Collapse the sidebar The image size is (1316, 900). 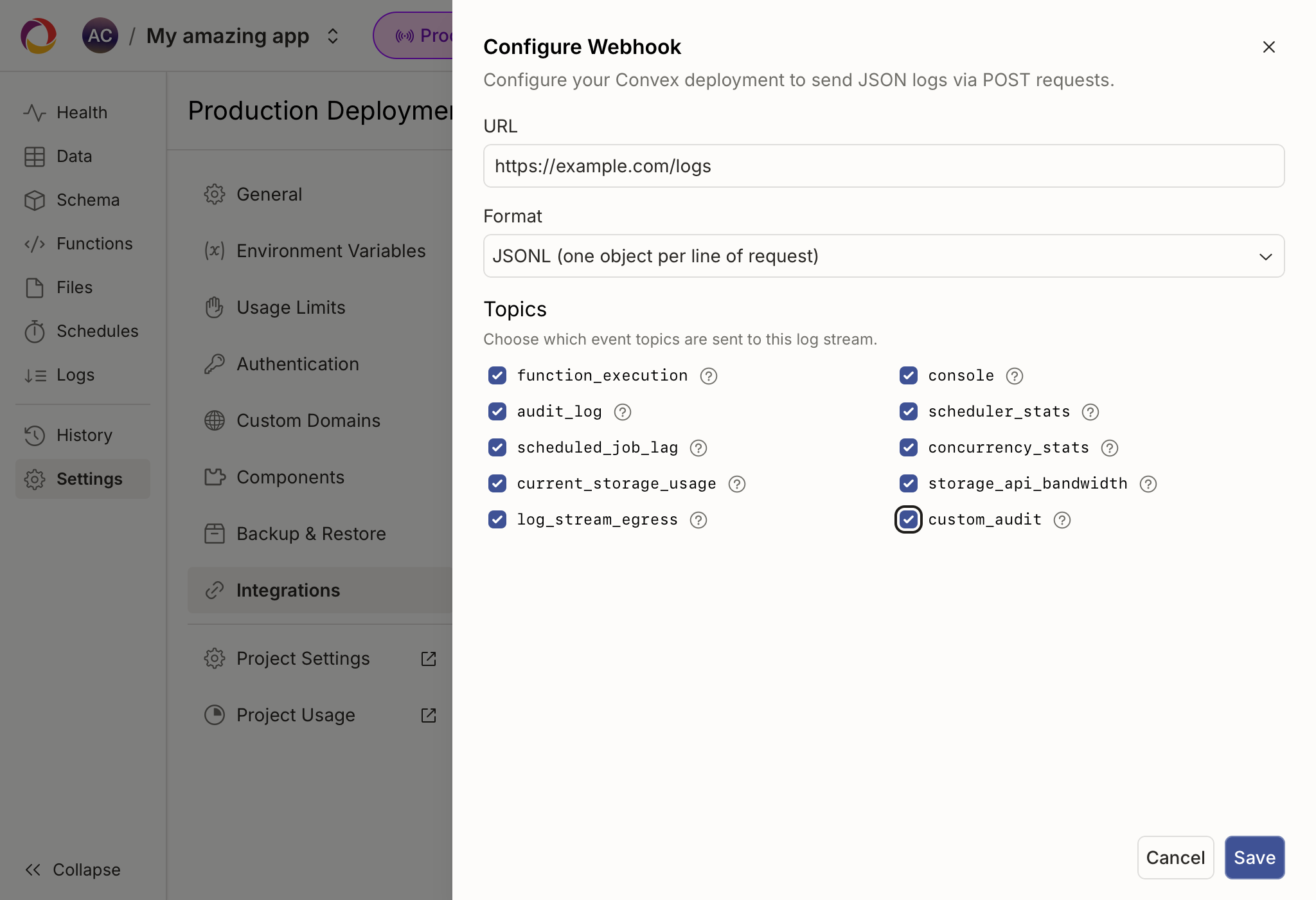tap(72, 870)
